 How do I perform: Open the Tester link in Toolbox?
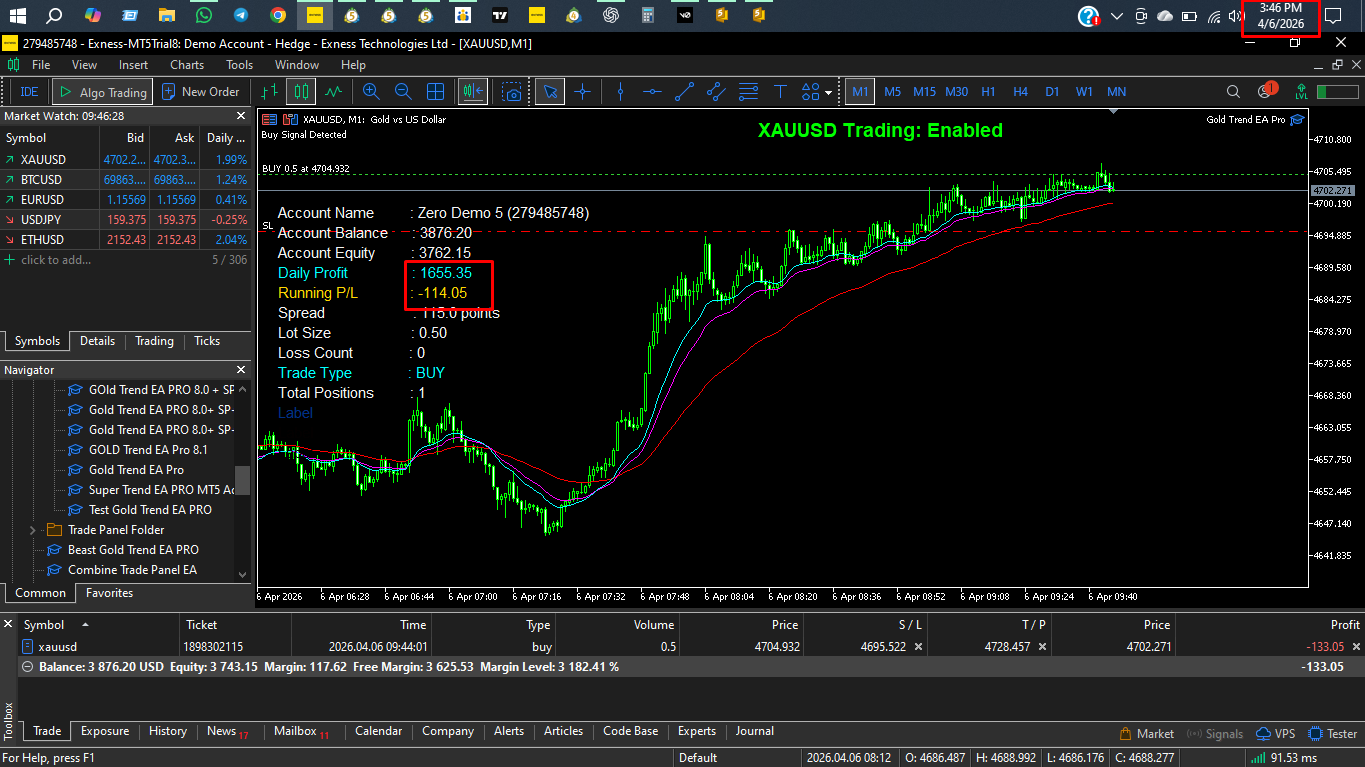(1333, 734)
